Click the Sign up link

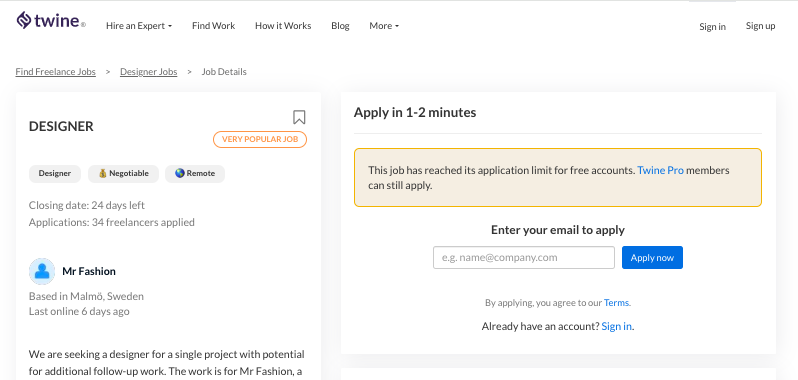pyautogui.click(x=760, y=26)
